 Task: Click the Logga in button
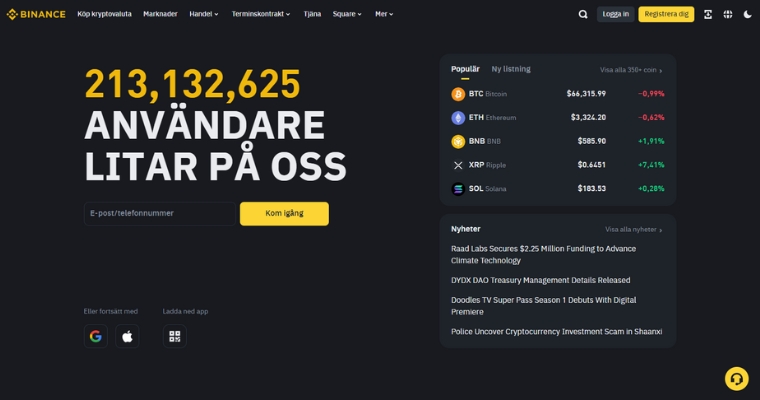616,14
